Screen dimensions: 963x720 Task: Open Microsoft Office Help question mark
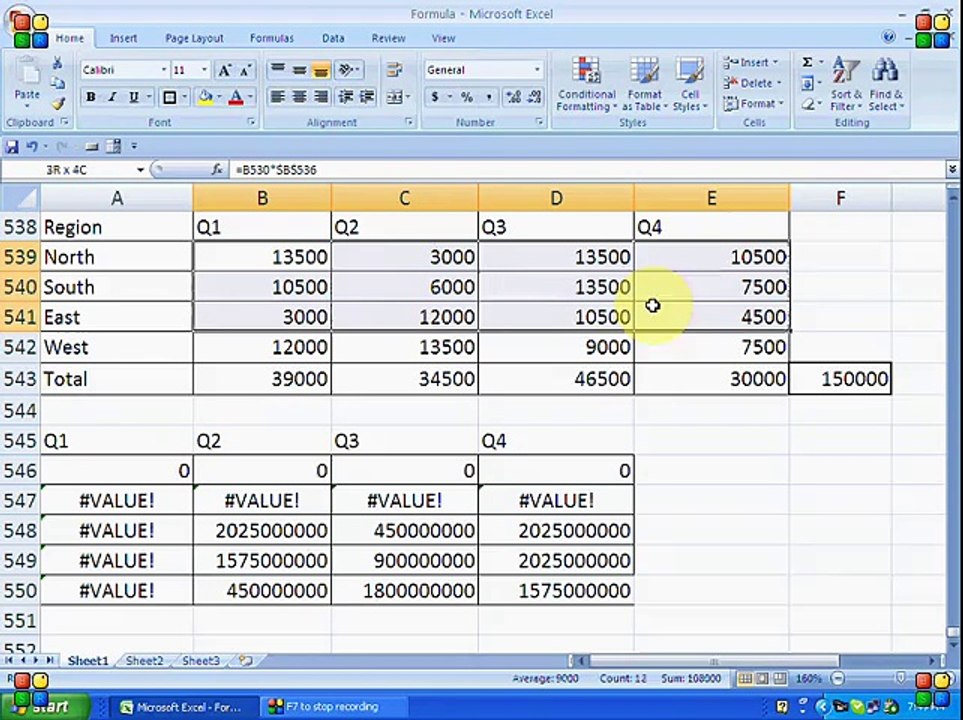(888, 37)
